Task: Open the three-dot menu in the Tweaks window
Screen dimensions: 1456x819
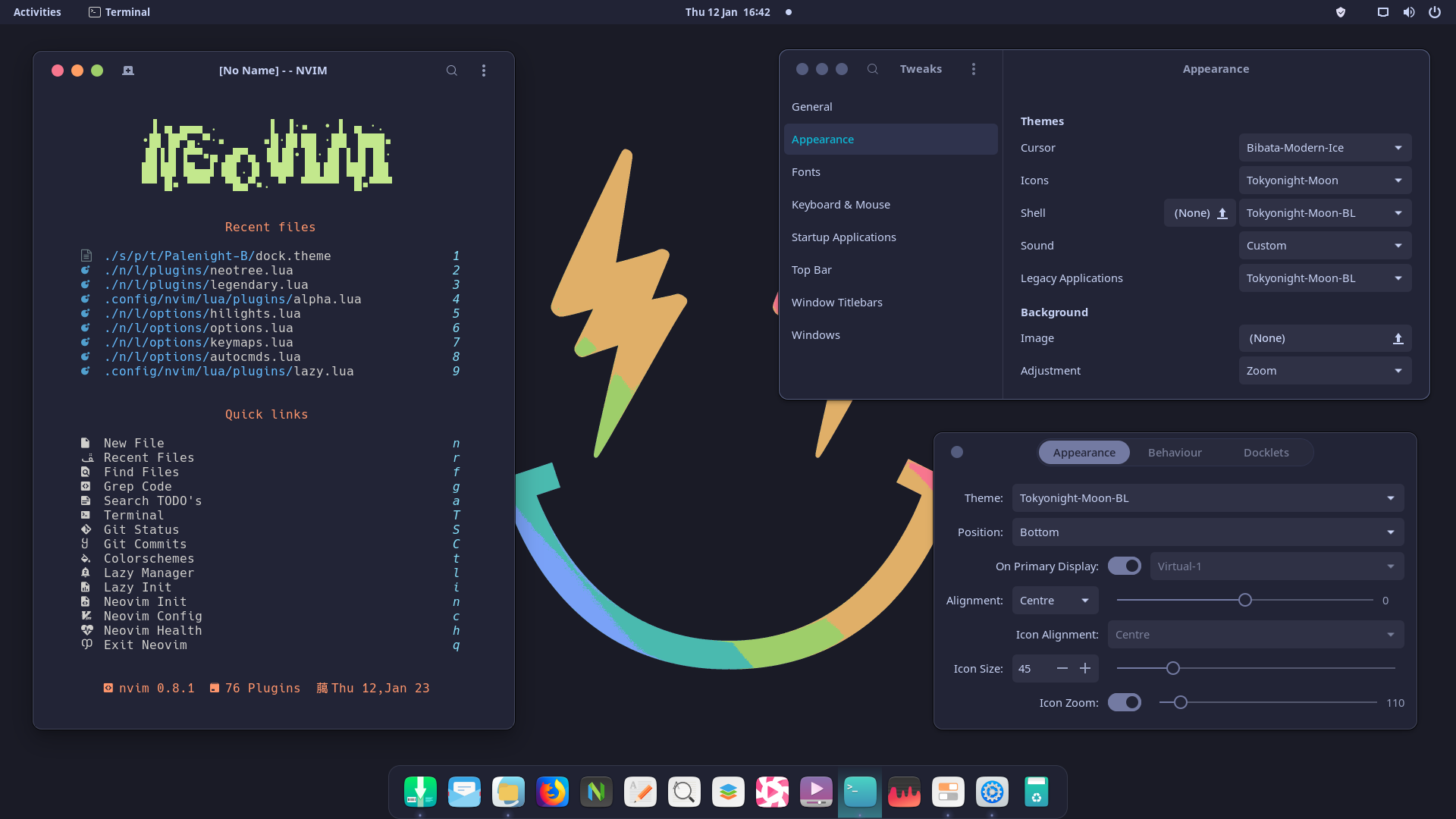Action: (x=974, y=69)
